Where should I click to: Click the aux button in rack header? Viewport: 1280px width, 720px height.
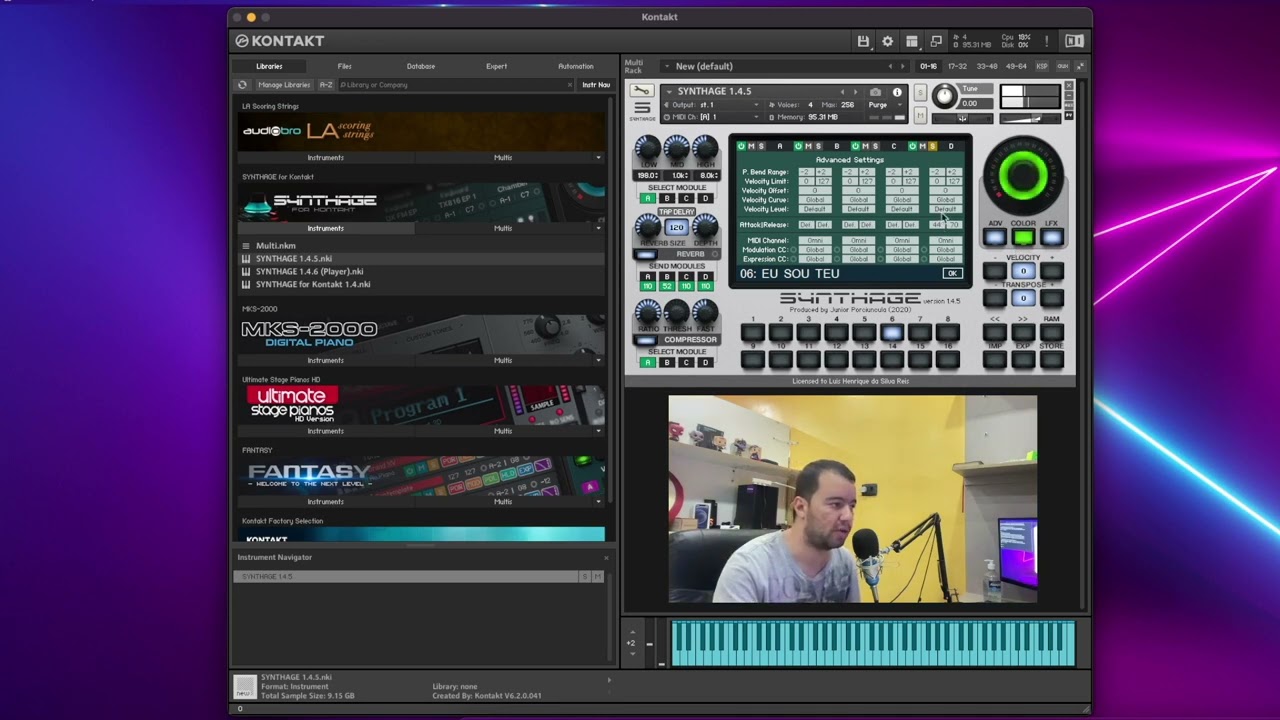click(x=1062, y=66)
